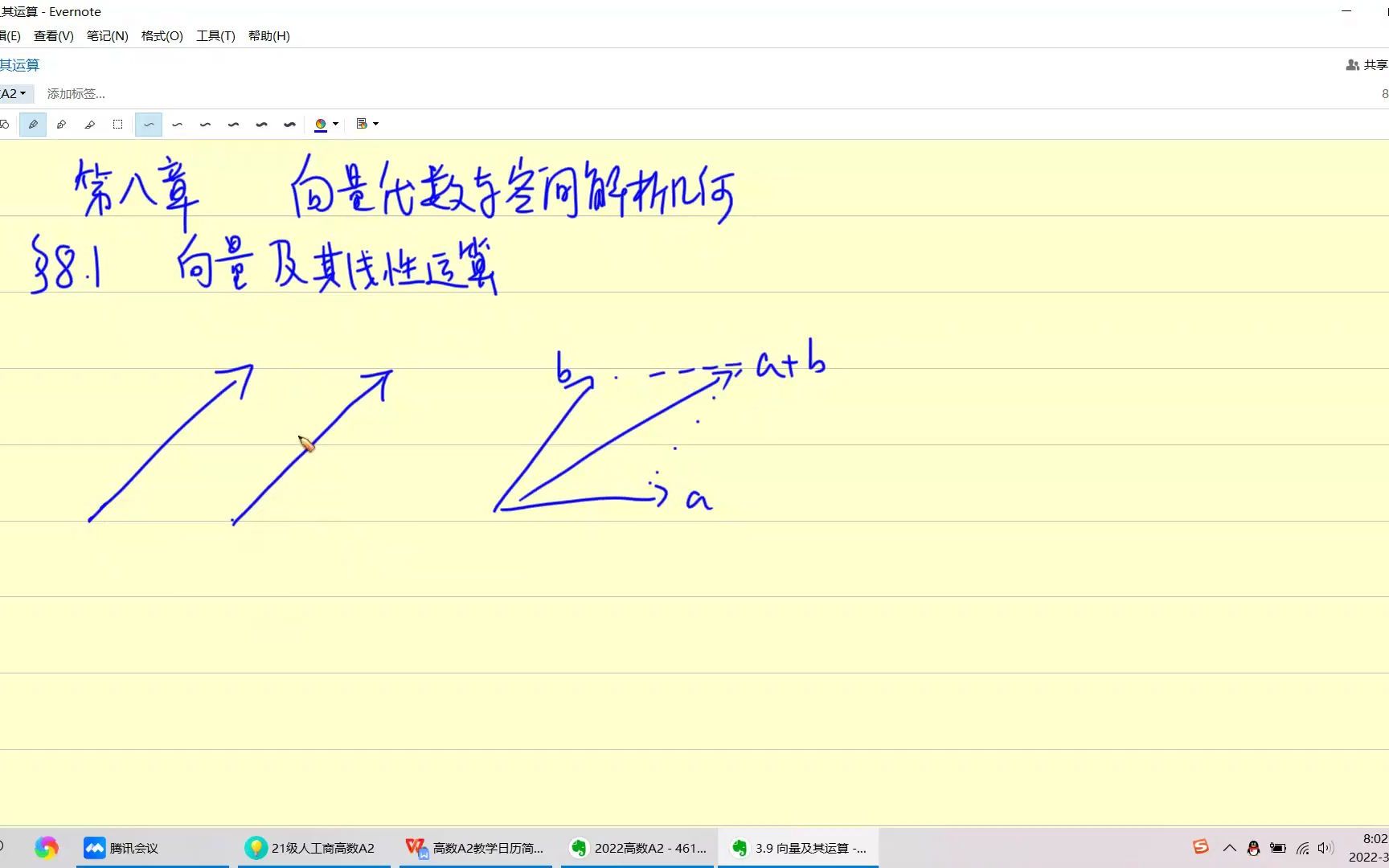Click the speaker icon to adjust sound
The height and width of the screenshot is (868, 1389).
pos(1325,847)
